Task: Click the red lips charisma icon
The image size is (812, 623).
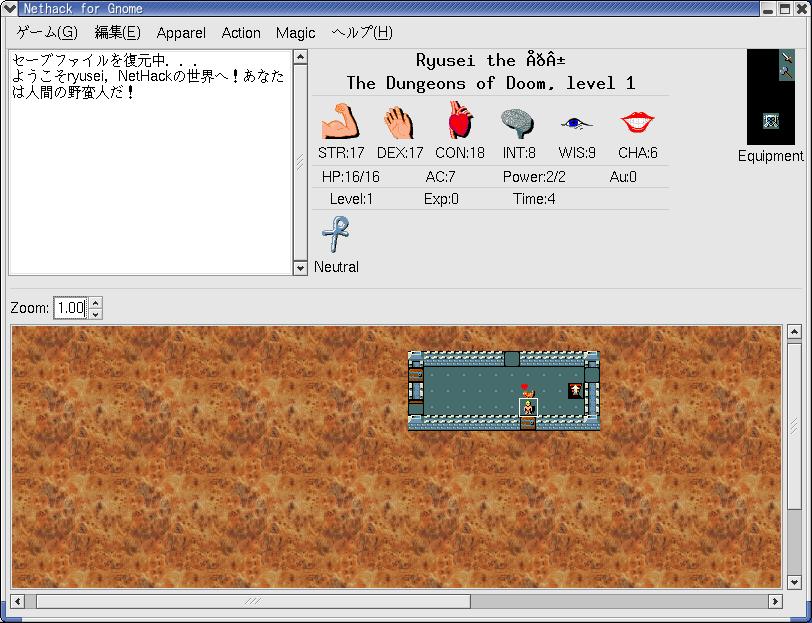Action: coord(637,122)
